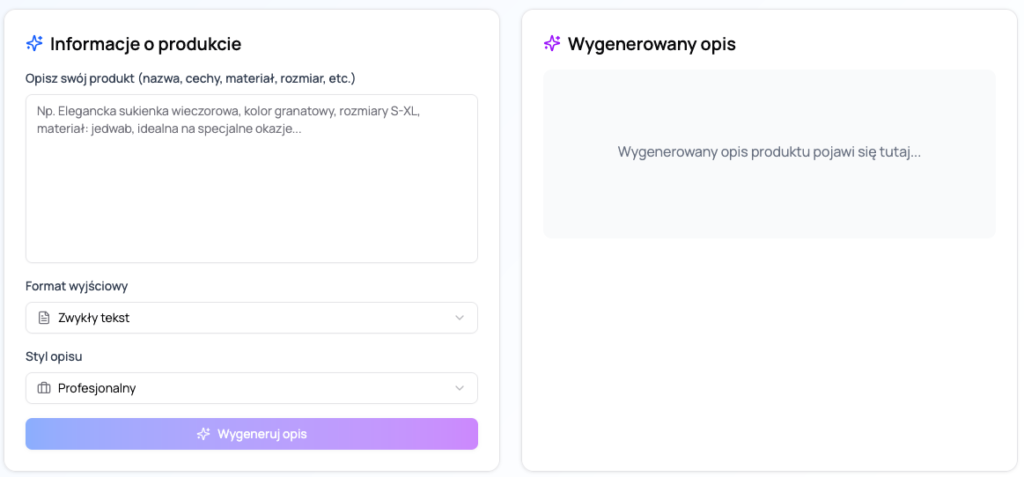
Task: Click the document icon in Format wyjściowy field
Action: tap(43, 318)
